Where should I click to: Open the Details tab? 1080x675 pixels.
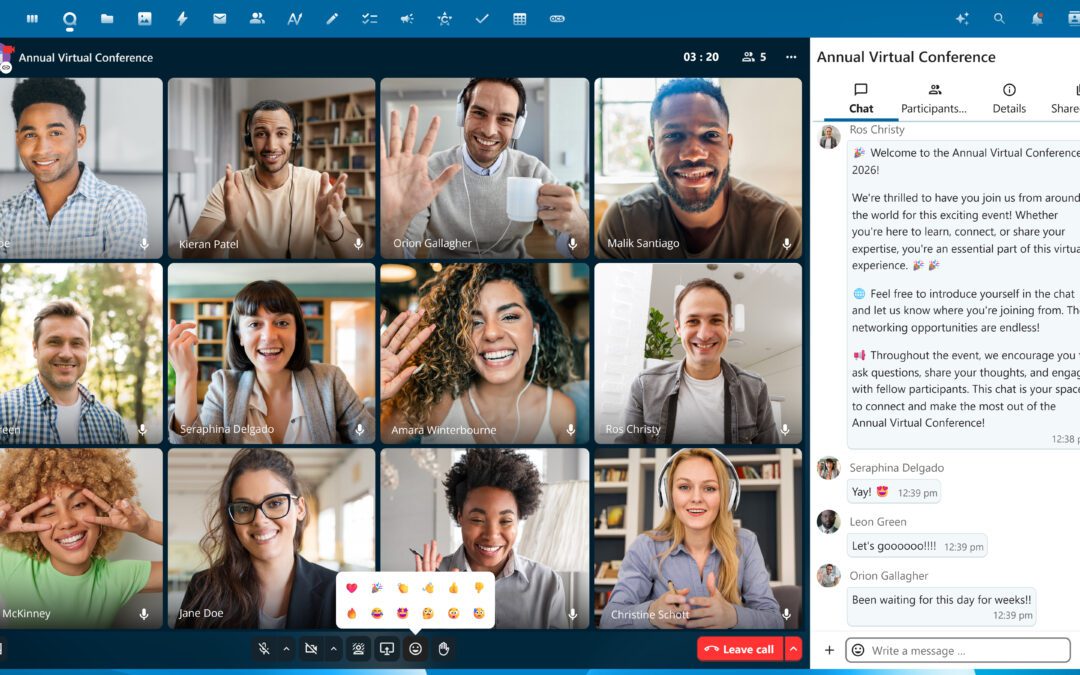tap(1008, 97)
